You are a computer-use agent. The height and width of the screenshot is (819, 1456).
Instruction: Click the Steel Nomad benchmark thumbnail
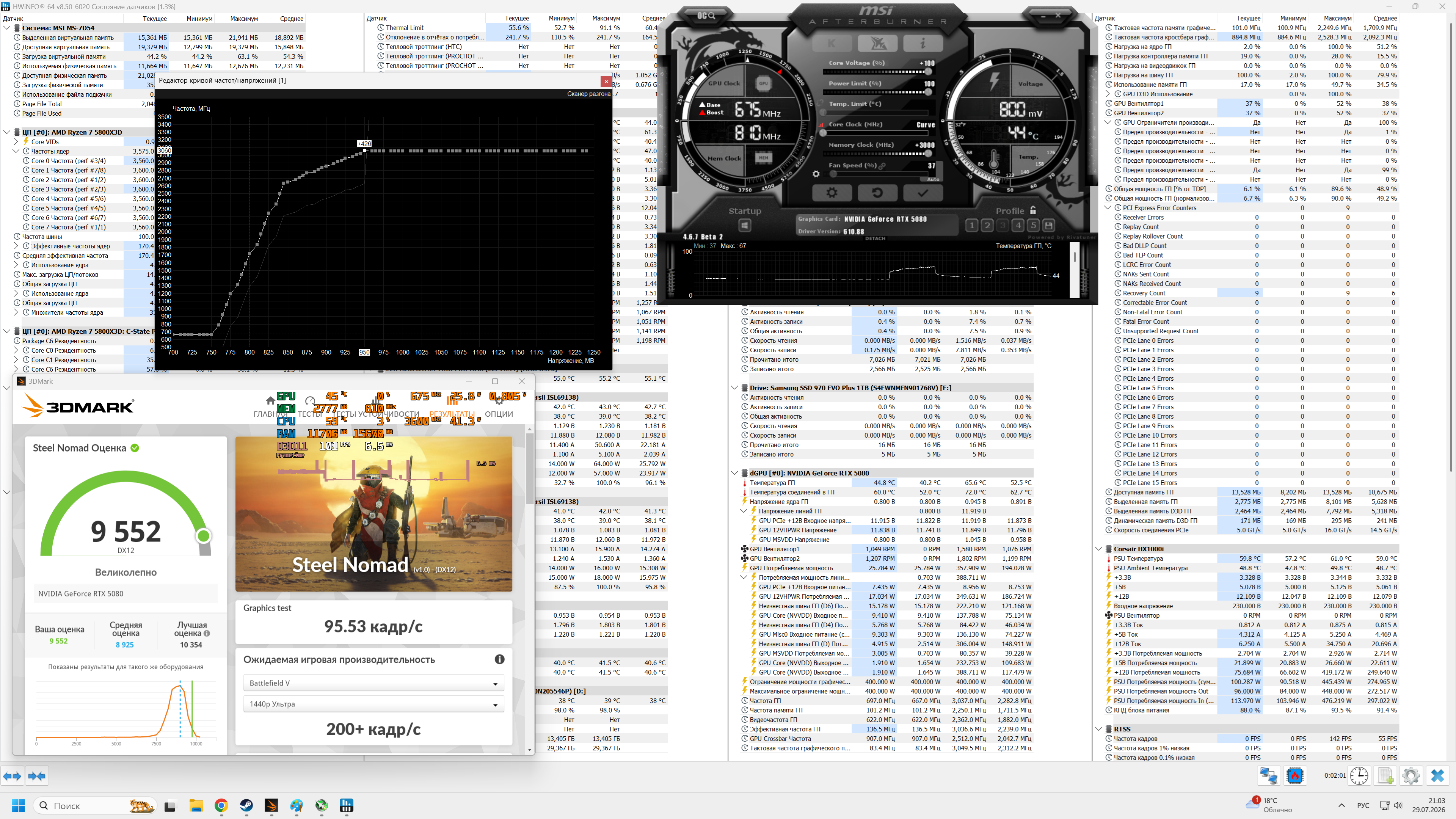click(373, 514)
